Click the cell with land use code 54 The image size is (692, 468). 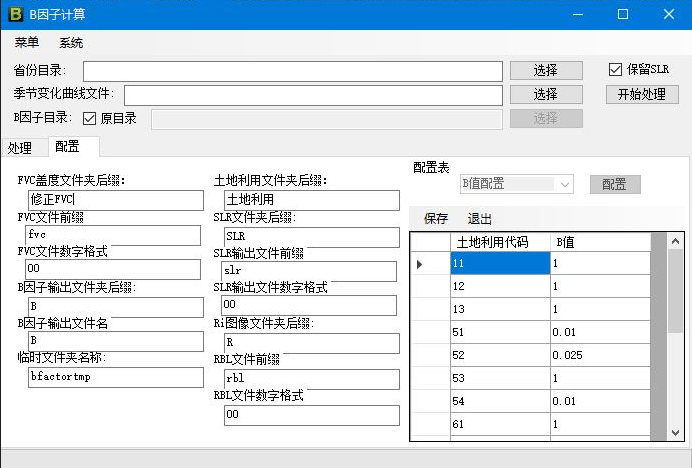click(x=500, y=401)
